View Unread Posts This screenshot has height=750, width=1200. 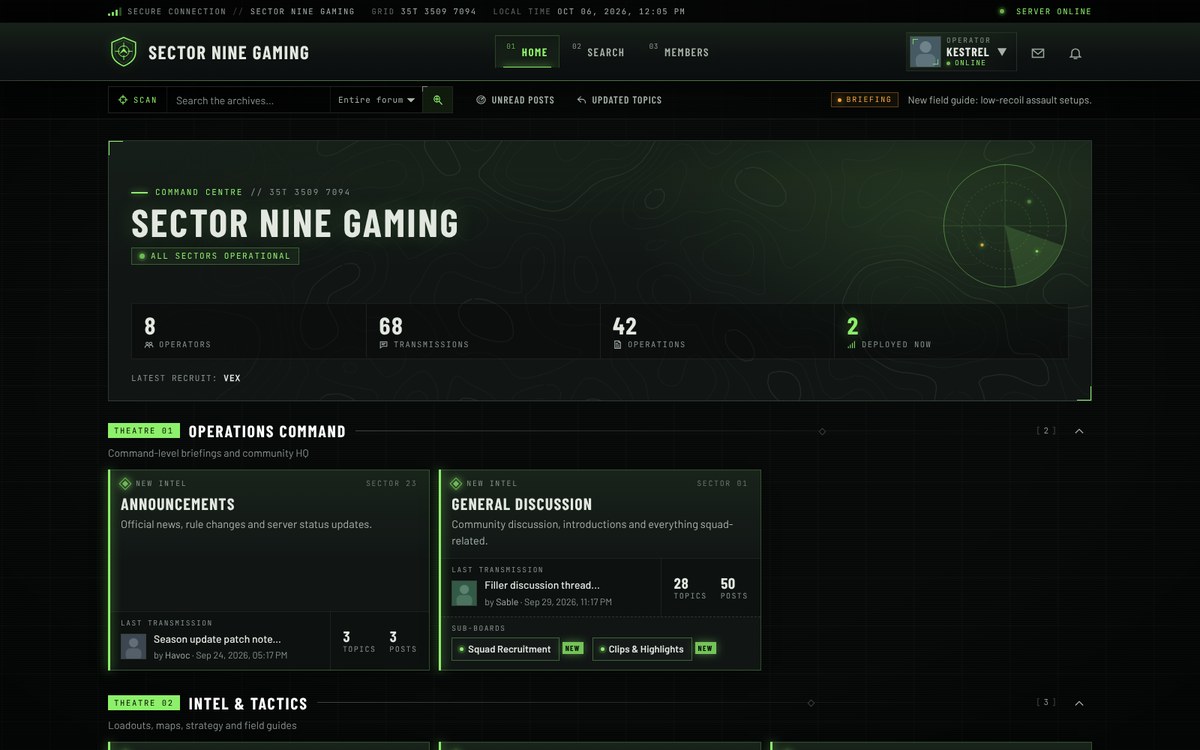point(515,100)
